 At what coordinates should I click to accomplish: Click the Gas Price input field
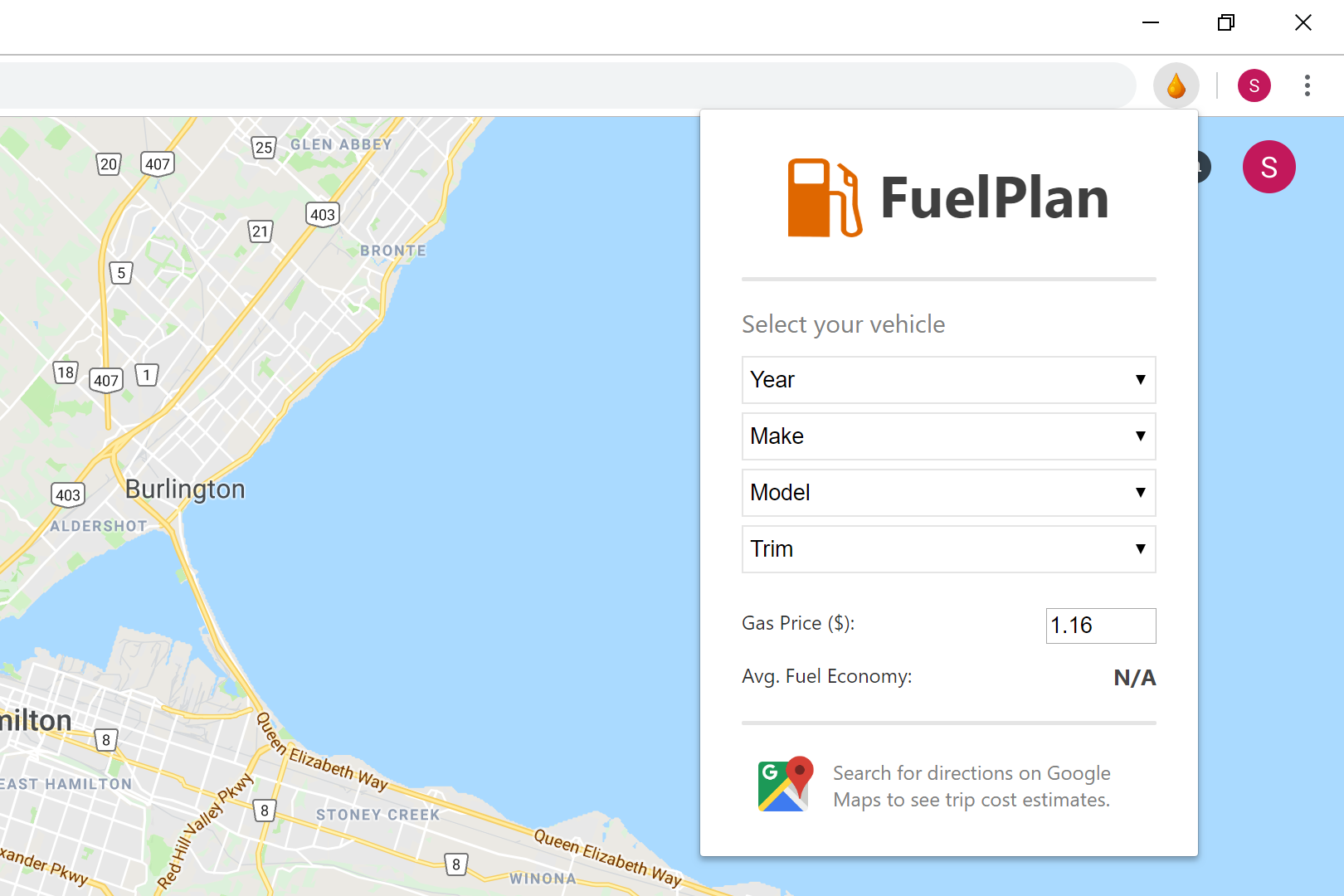pyautogui.click(x=1100, y=626)
